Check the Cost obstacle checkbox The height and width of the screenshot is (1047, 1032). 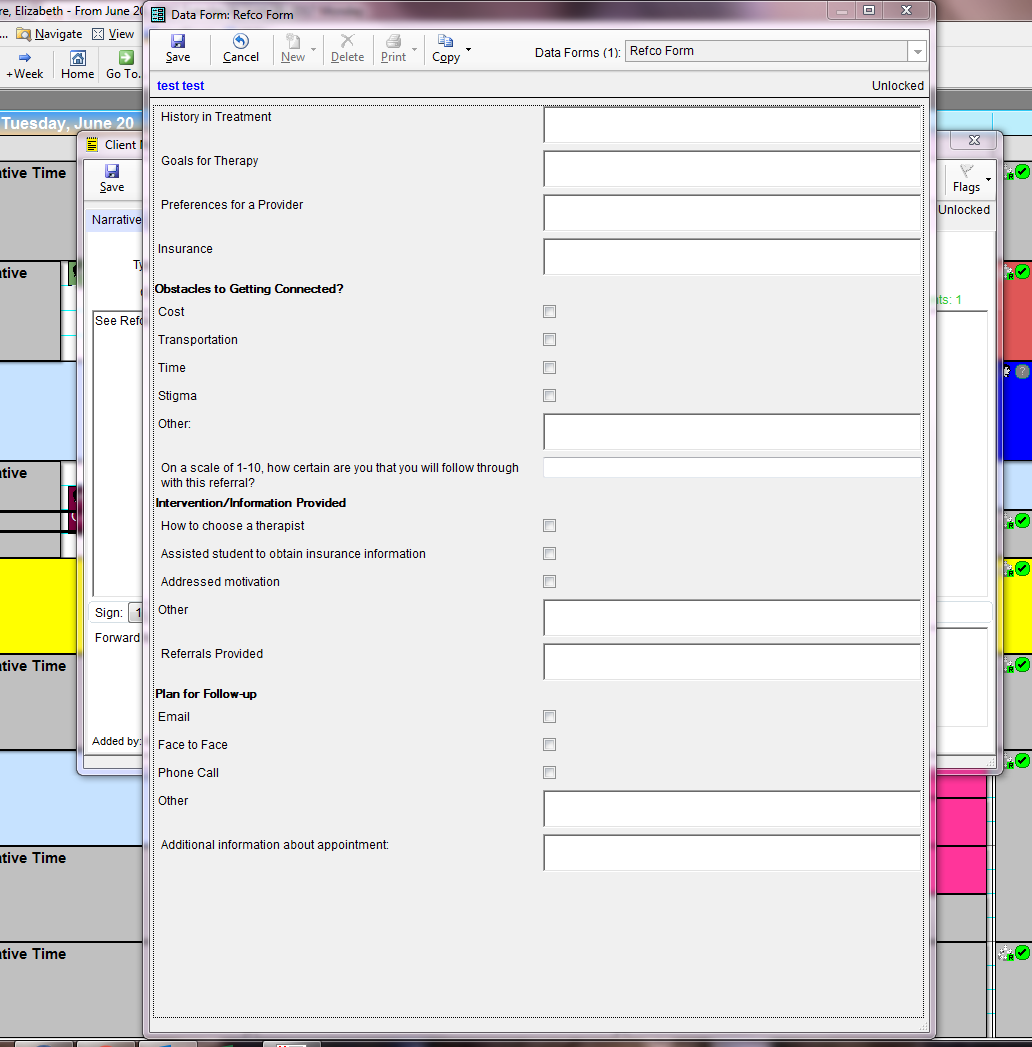(549, 312)
